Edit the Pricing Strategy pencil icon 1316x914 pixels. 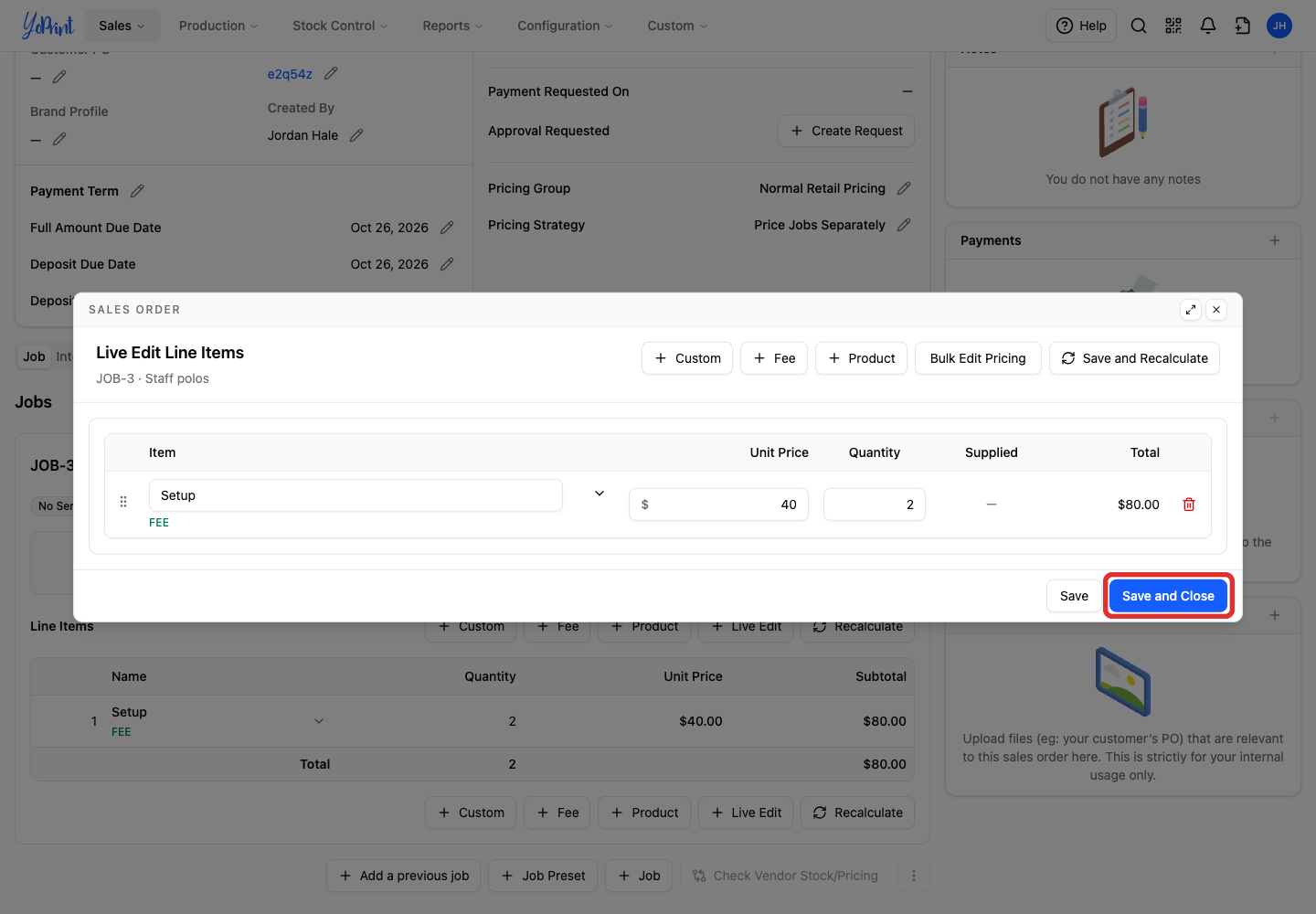click(904, 225)
